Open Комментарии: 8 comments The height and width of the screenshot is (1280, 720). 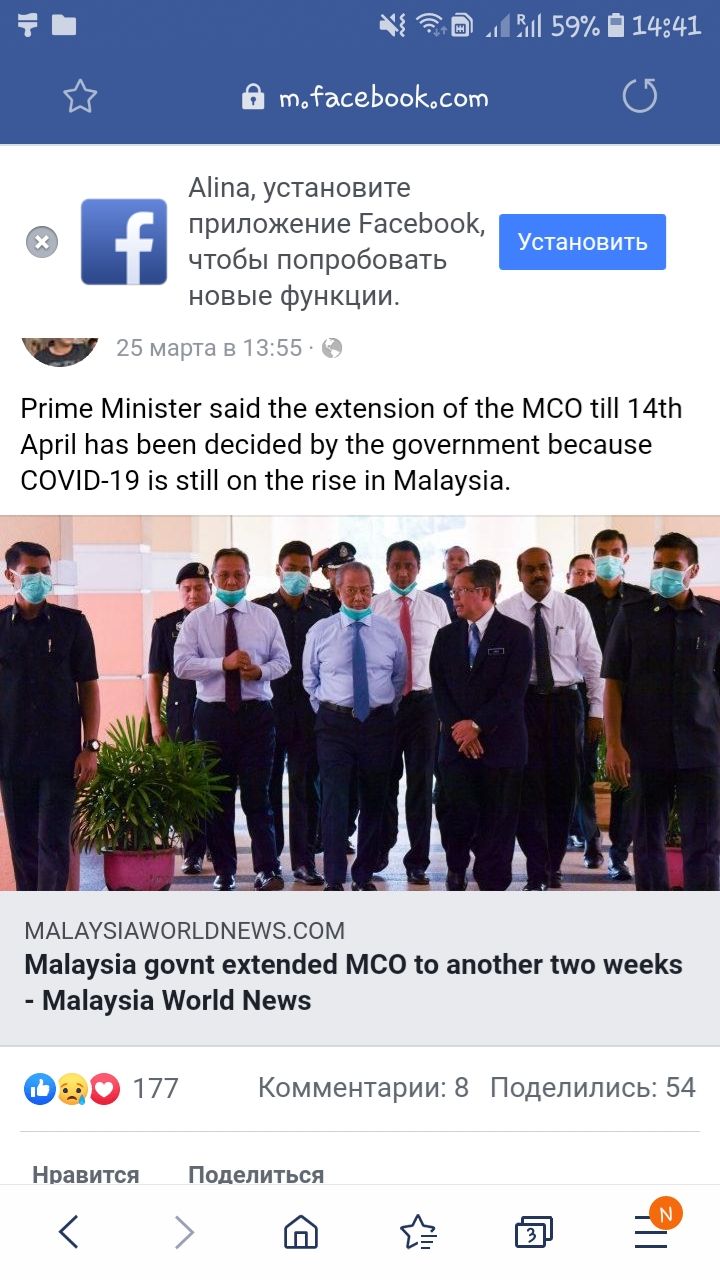[363, 1088]
